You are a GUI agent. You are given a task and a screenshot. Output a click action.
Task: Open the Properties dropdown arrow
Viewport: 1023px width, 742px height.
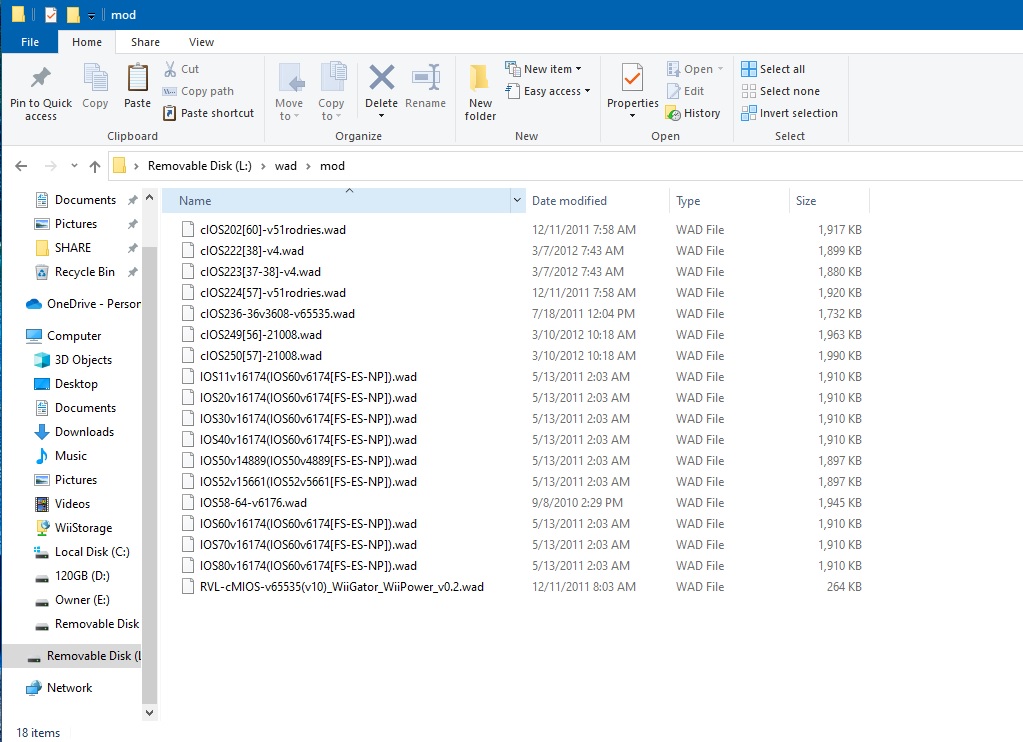click(x=632, y=116)
